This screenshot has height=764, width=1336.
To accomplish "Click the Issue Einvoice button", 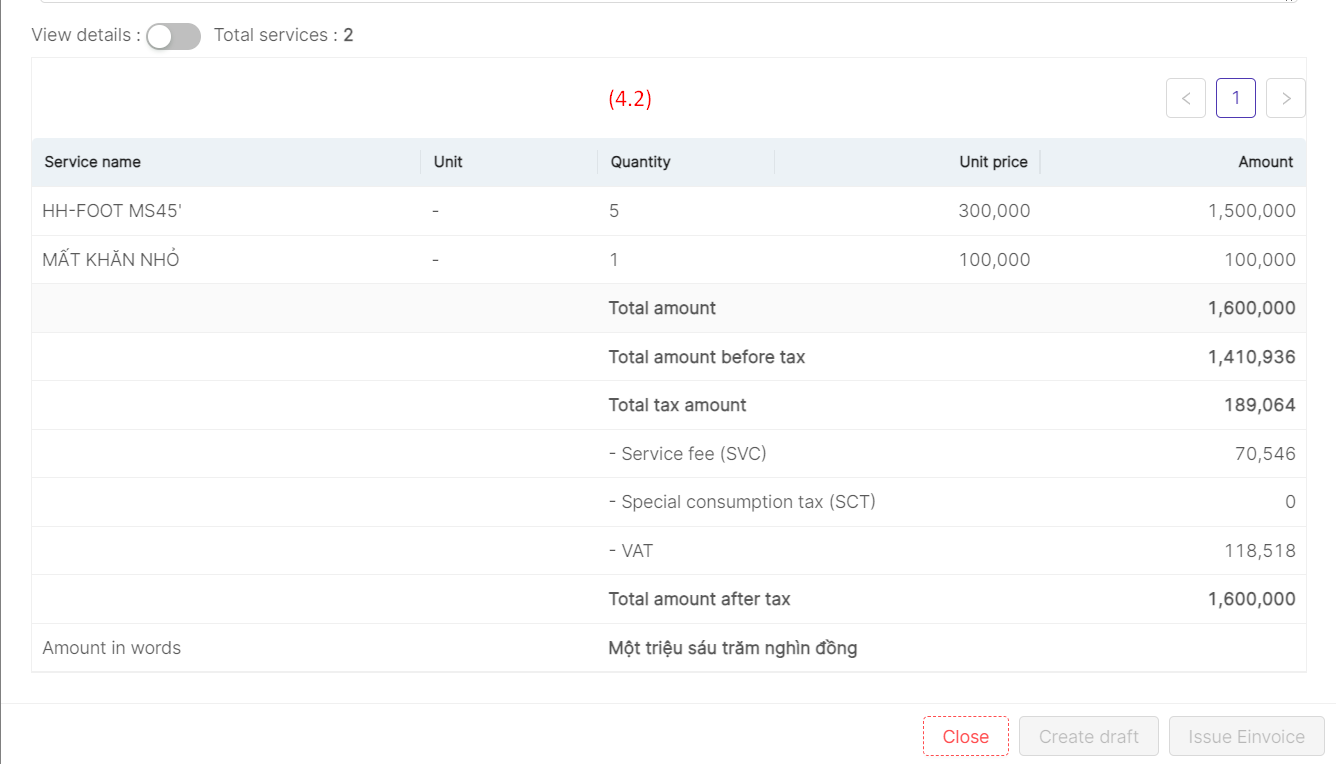I will point(1246,736).
